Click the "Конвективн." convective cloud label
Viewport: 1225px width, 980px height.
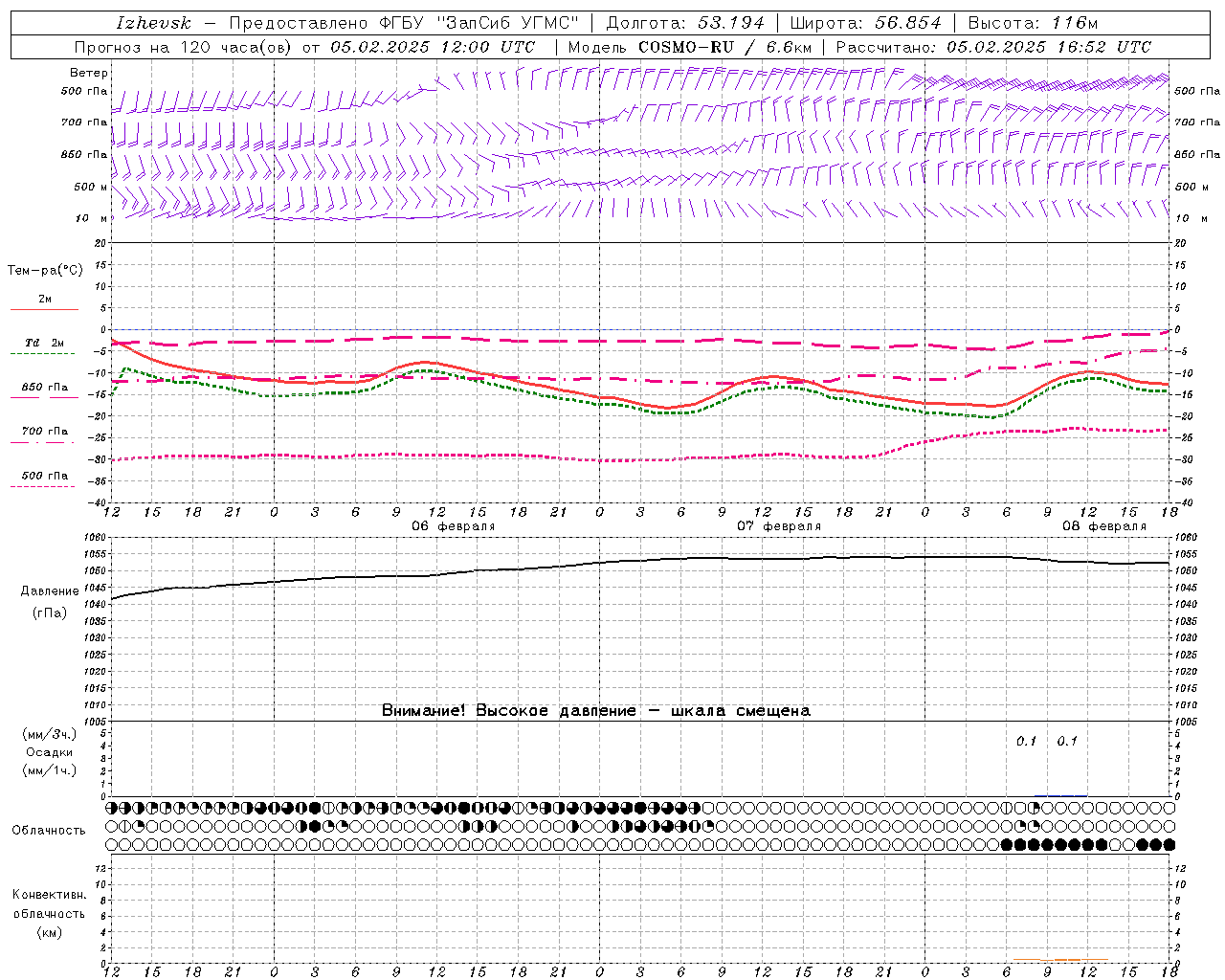[x=49, y=895]
